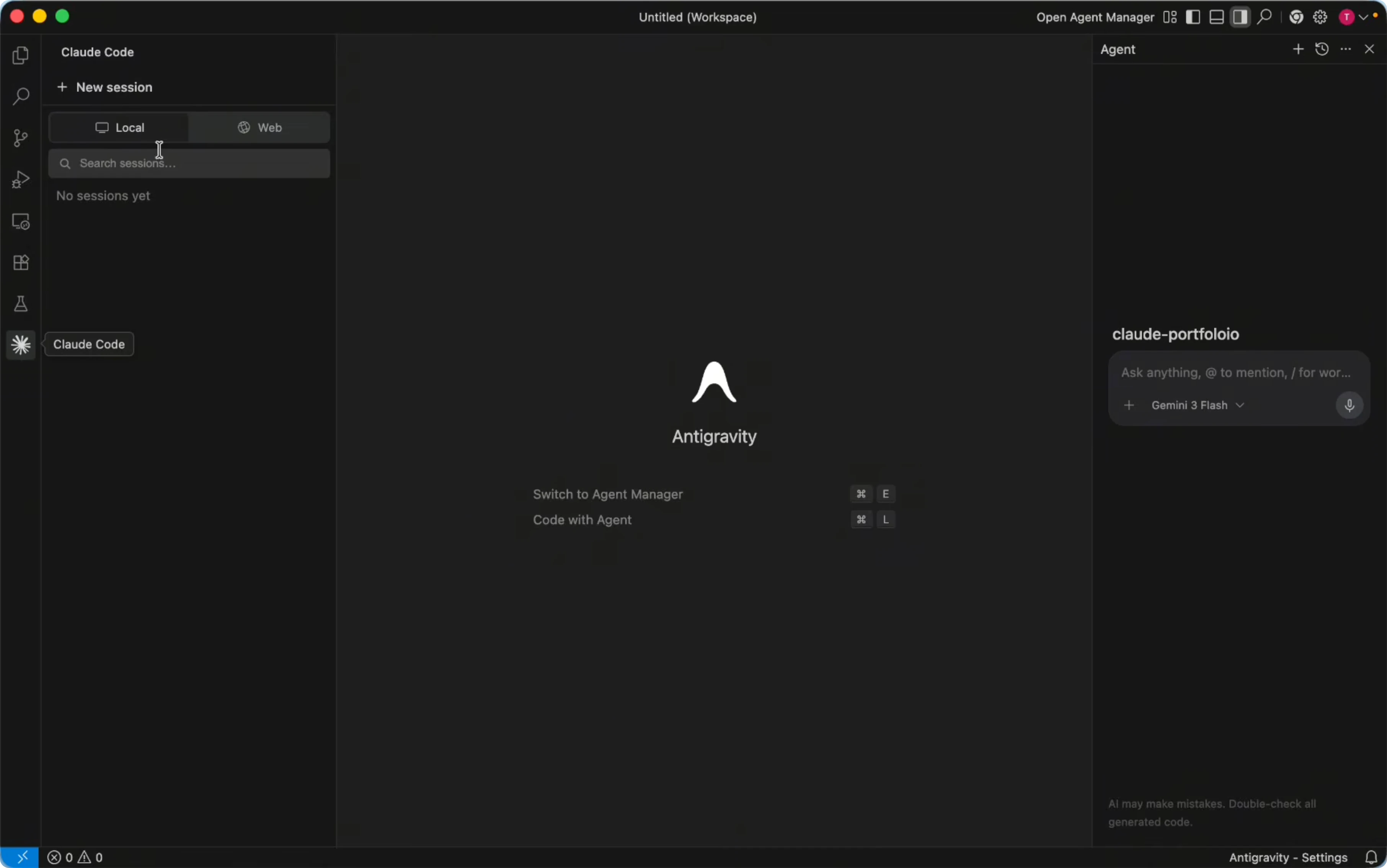Switch to the Local sessions tab

pos(119,127)
